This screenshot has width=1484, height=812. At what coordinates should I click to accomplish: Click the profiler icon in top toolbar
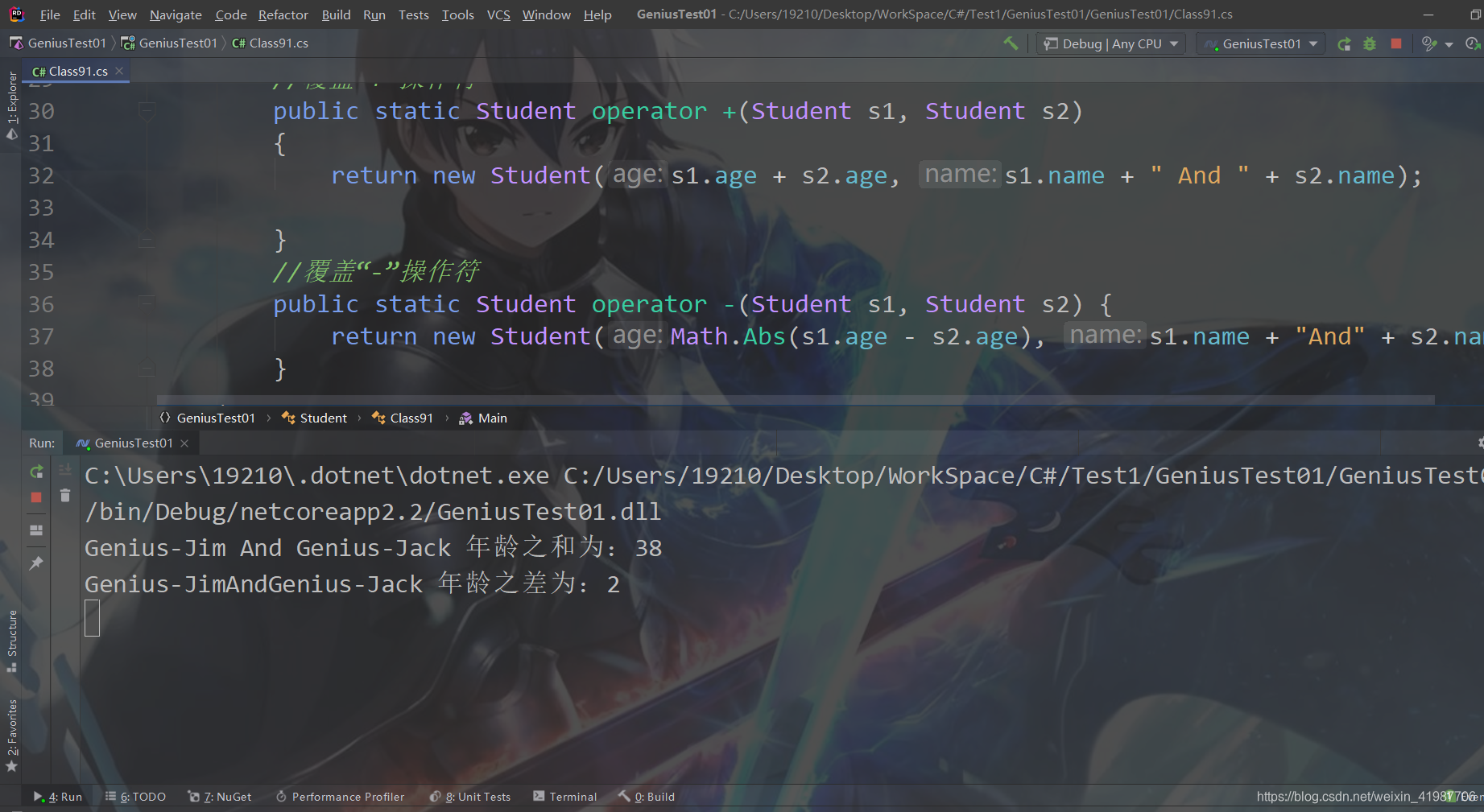click(x=1429, y=44)
